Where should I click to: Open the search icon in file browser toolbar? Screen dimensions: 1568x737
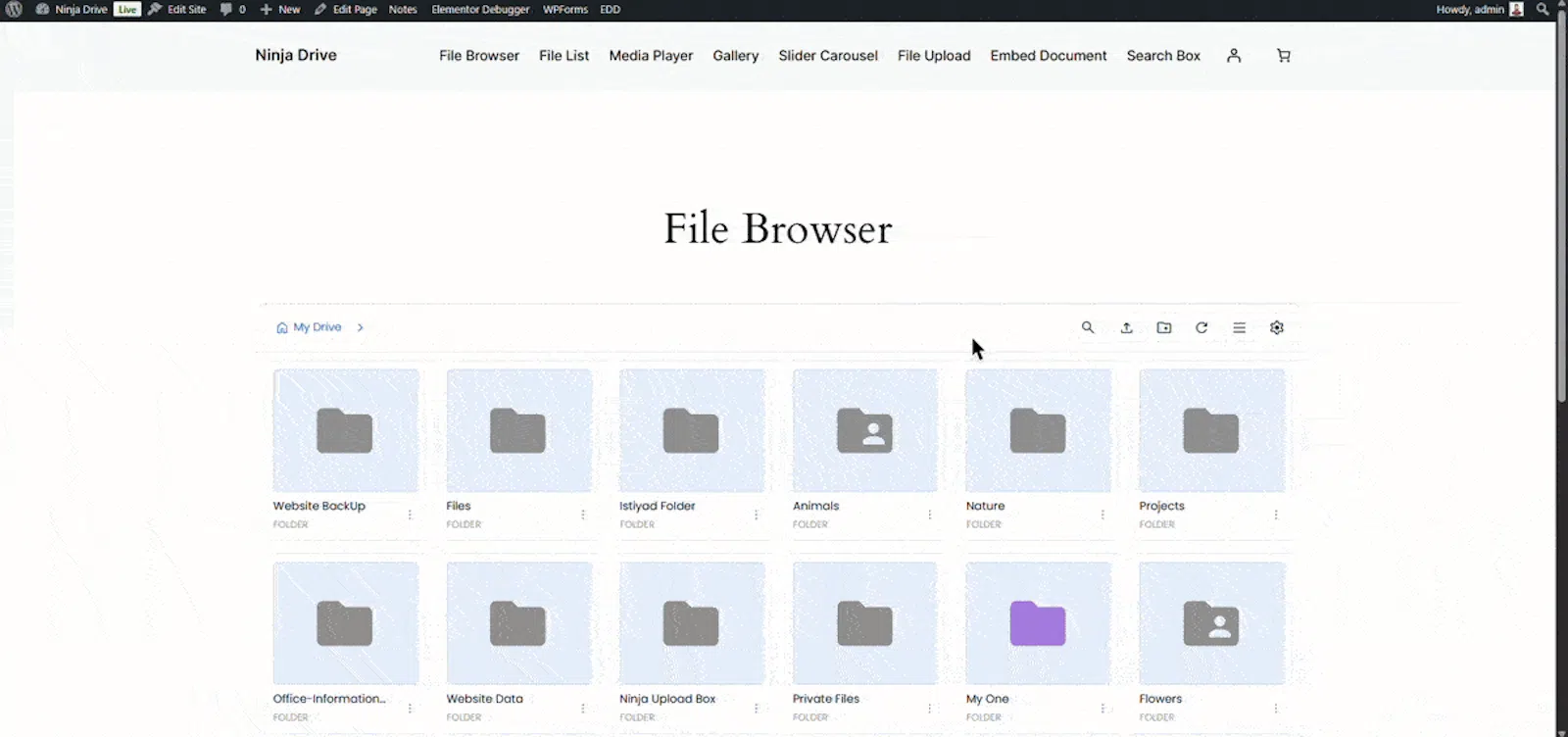click(1088, 327)
